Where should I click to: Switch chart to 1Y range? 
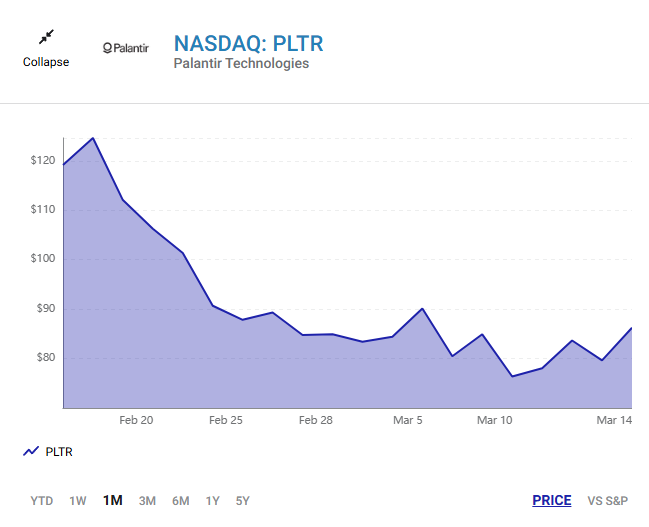(x=213, y=501)
